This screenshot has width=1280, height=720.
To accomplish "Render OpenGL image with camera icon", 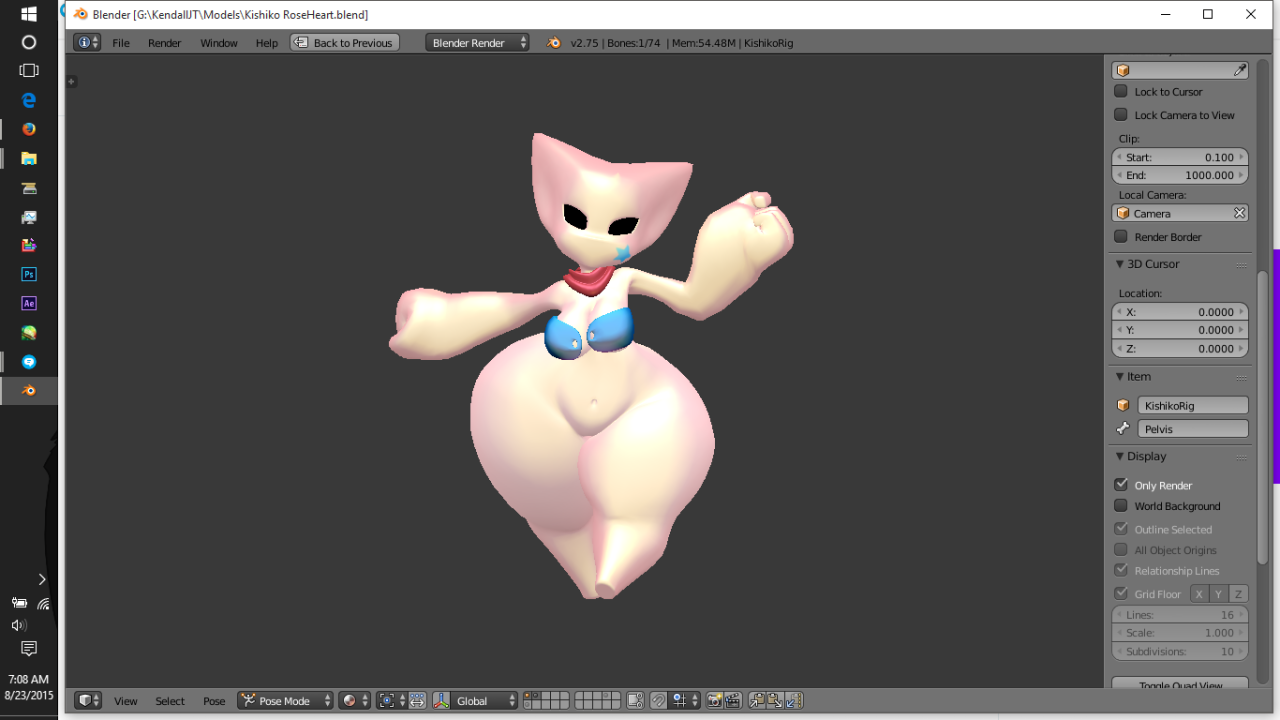I will (715, 701).
